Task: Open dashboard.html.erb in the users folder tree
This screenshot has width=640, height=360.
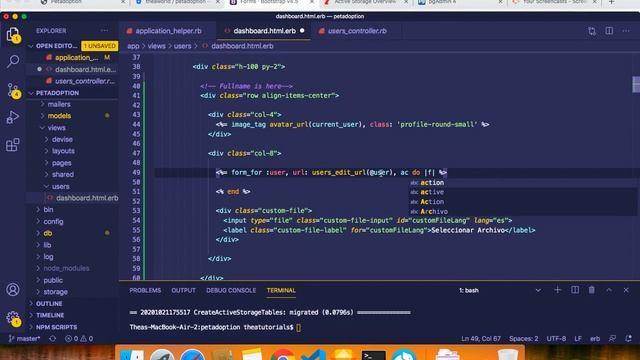Action: tap(87, 198)
